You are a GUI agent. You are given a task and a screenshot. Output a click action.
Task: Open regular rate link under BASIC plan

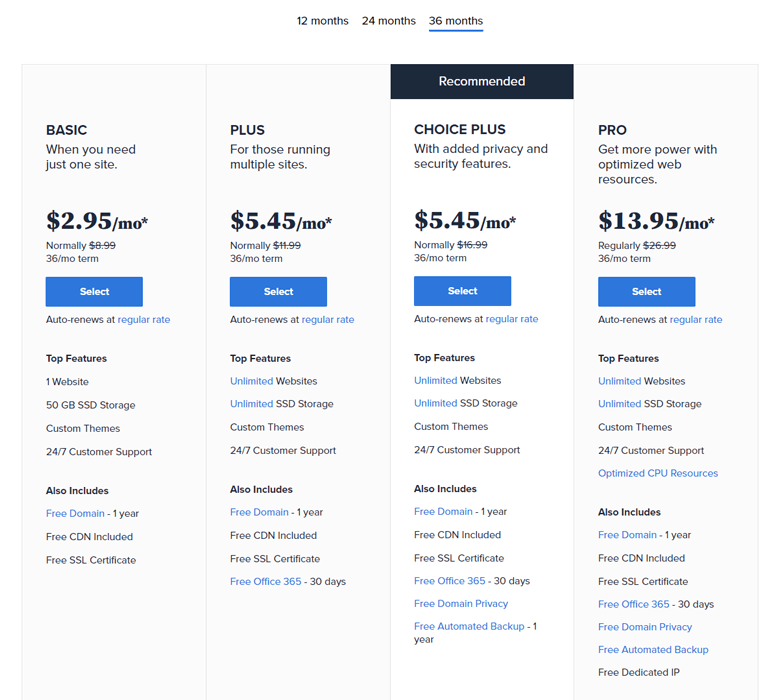144,320
